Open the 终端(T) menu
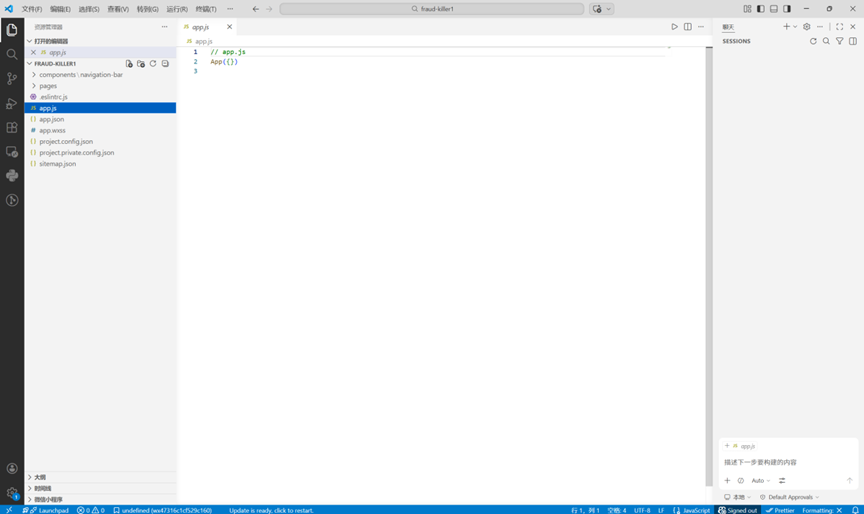 (x=206, y=9)
